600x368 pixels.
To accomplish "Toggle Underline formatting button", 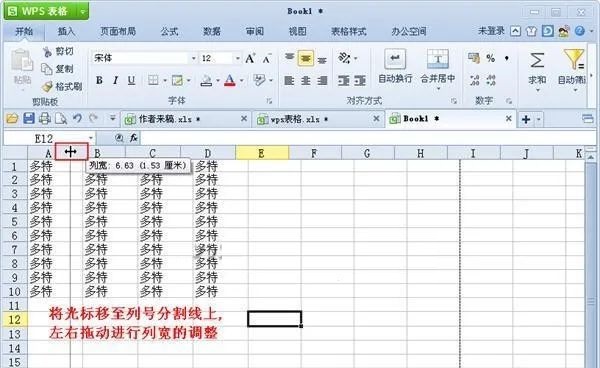I will click(131, 80).
